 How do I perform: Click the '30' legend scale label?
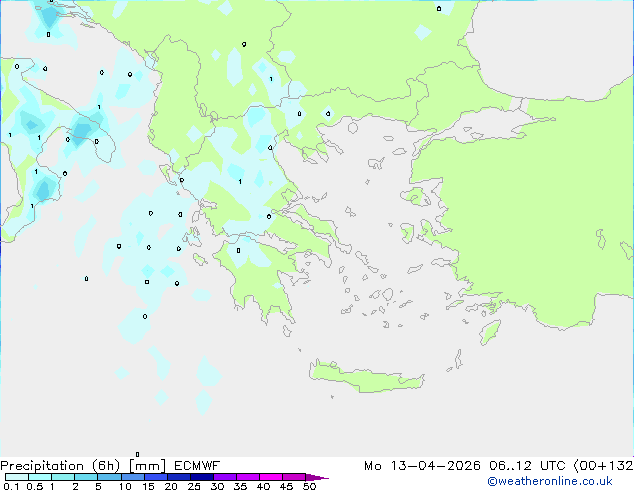click(217, 486)
